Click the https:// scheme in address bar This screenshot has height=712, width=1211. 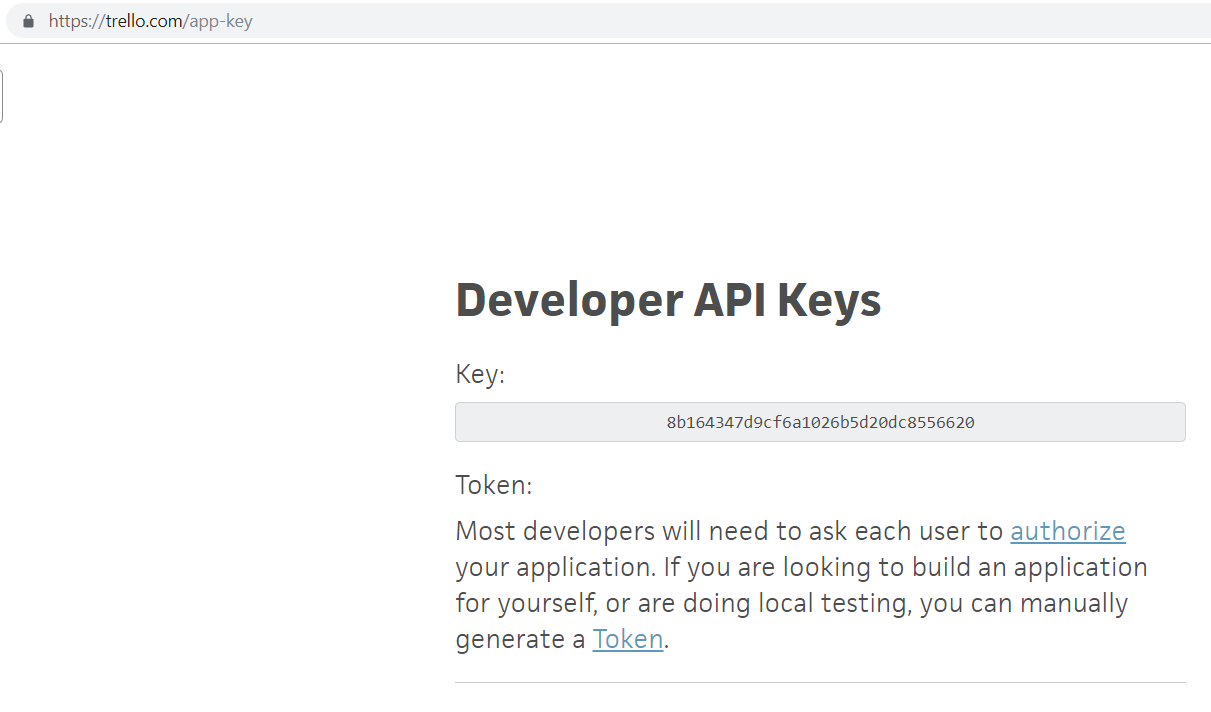point(76,21)
